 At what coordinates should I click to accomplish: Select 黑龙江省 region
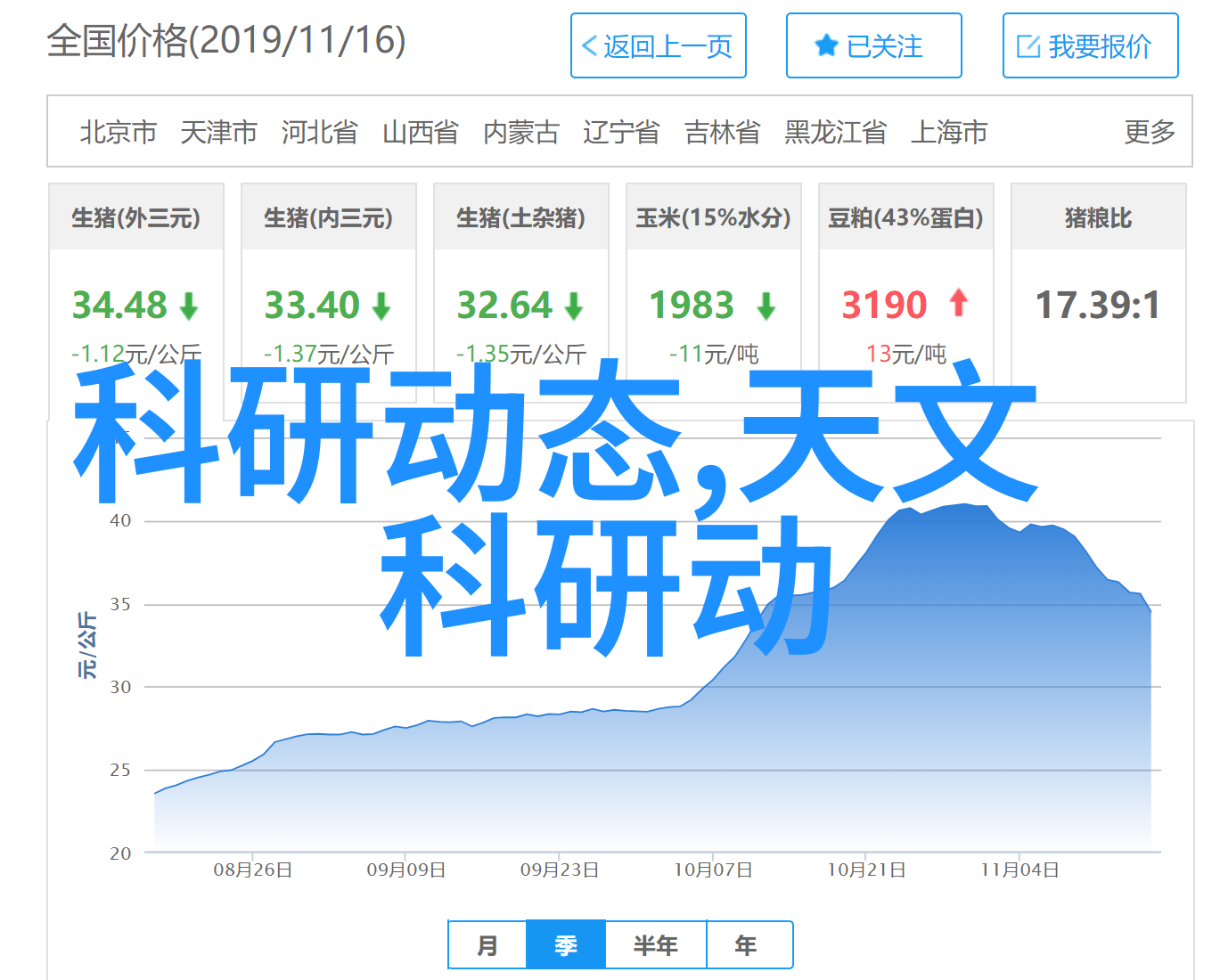pos(836,132)
